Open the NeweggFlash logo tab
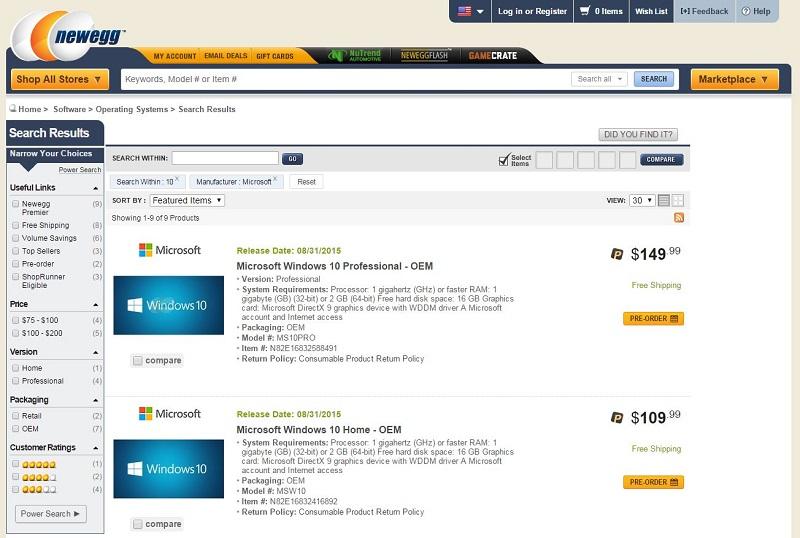The height and width of the screenshot is (538, 800). (424, 55)
